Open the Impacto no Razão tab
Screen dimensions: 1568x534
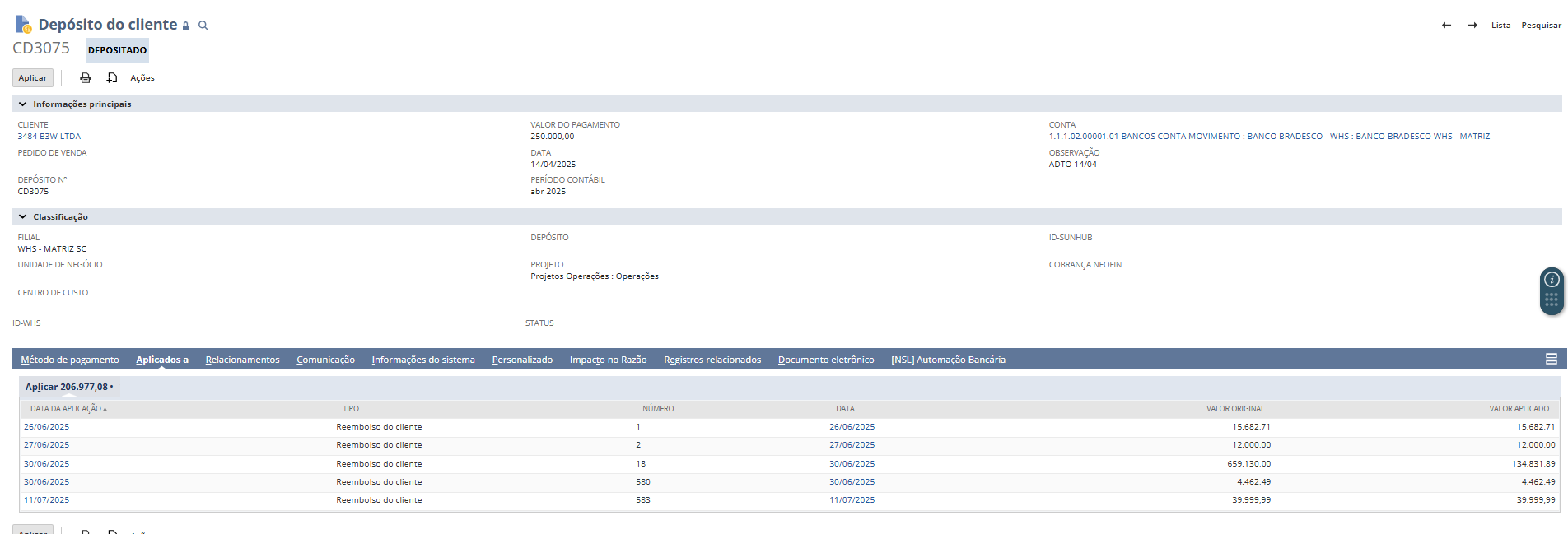[x=608, y=360]
